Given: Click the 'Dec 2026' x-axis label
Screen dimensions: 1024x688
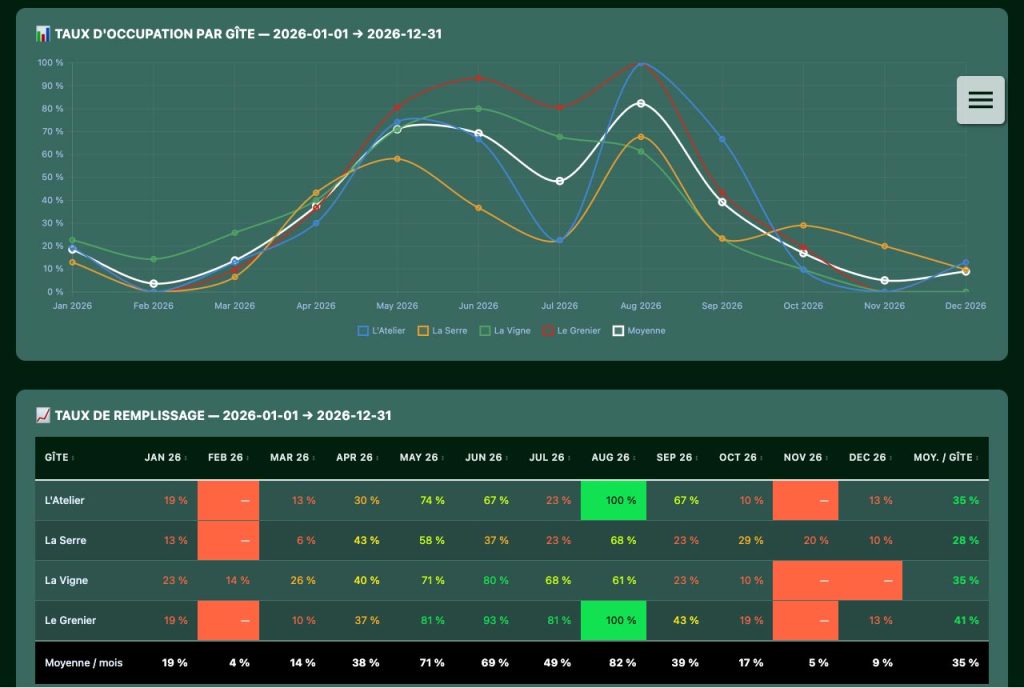Looking at the screenshot, I should (965, 305).
